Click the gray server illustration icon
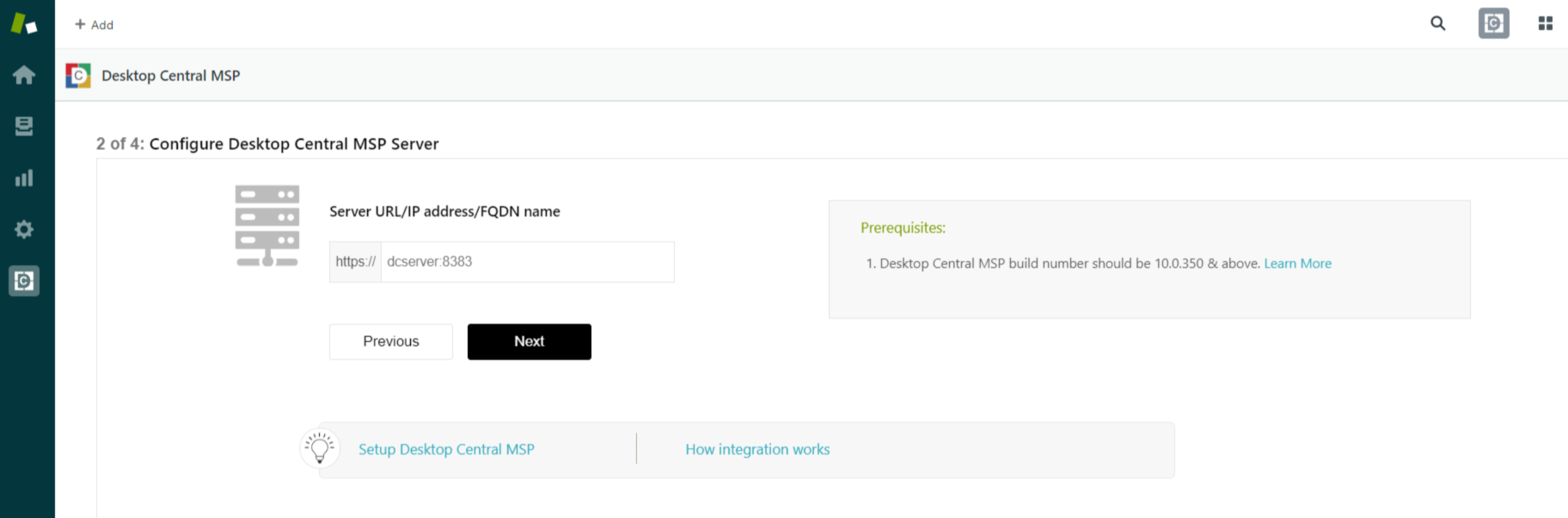The height and width of the screenshot is (518, 1568). point(267,225)
